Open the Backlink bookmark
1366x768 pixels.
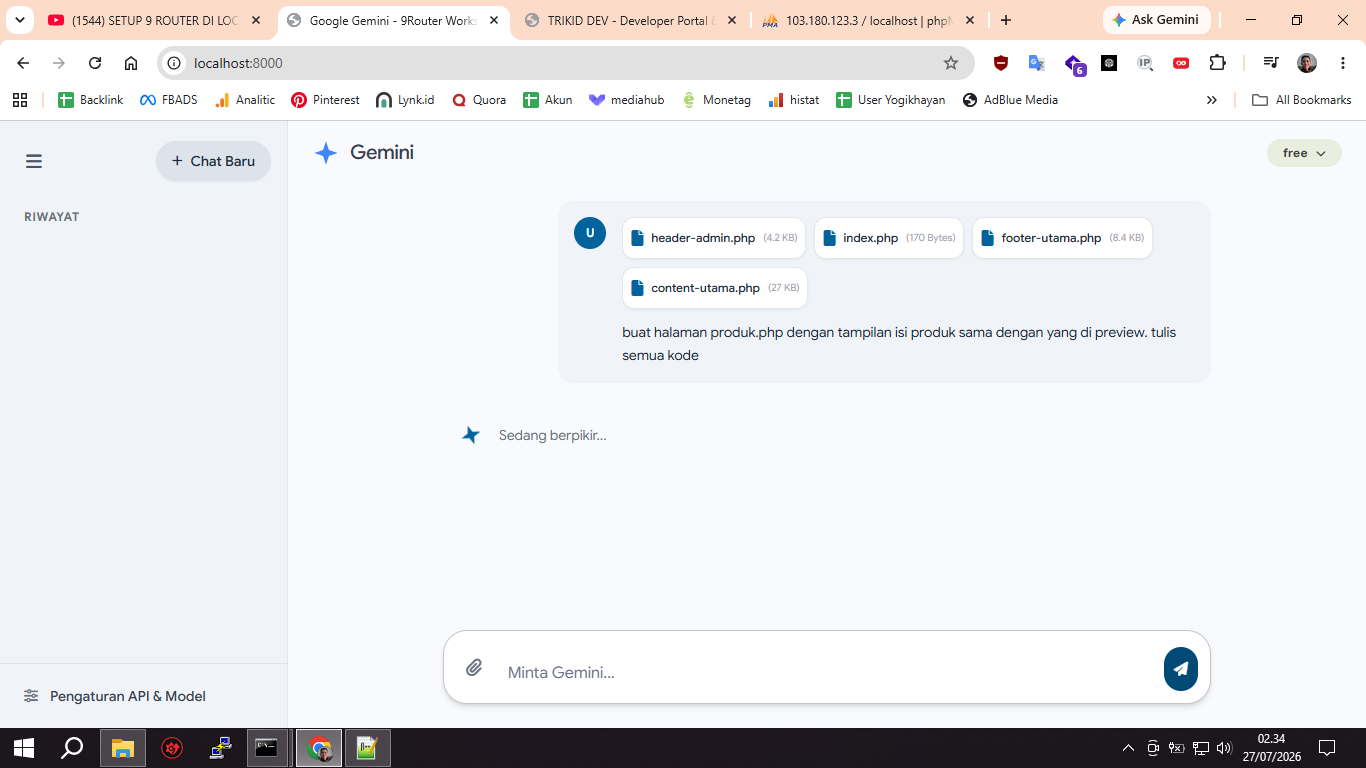coord(91,100)
